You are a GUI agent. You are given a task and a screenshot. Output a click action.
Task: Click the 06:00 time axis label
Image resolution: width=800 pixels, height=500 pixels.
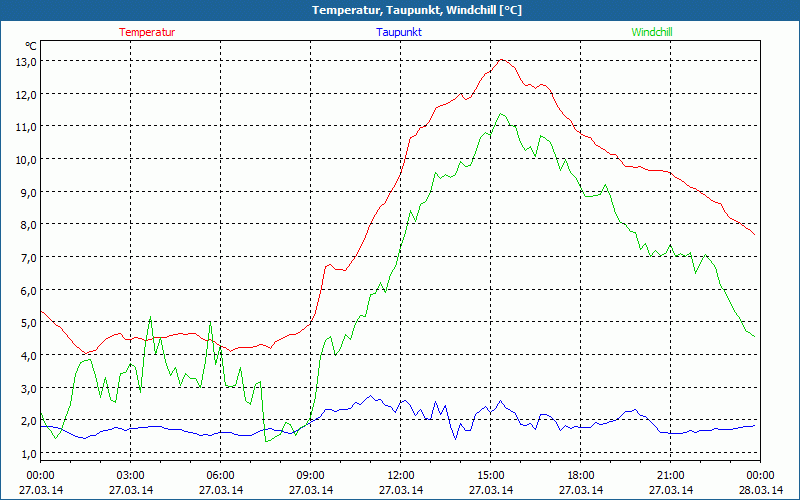pyautogui.click(x=220, y=476)
